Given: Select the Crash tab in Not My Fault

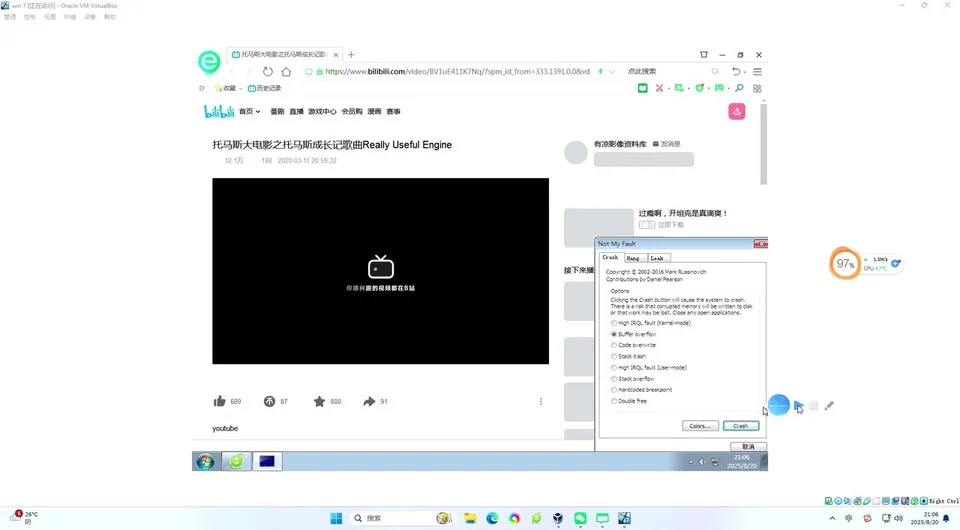Looking at the screenshot, I should 610,258.
